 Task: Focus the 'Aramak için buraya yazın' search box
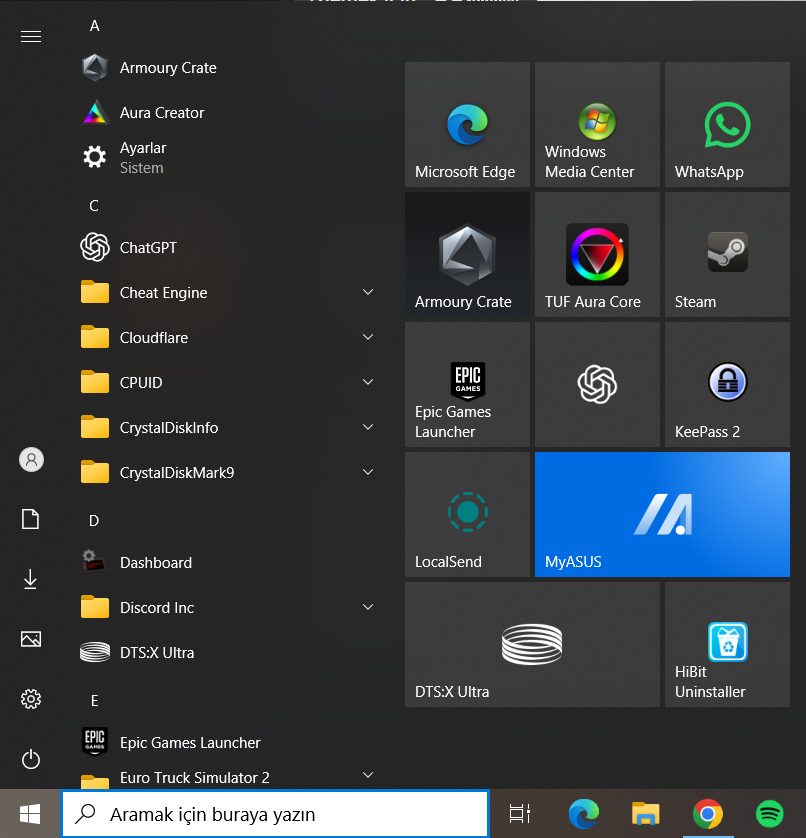click(x=275, y=814)
